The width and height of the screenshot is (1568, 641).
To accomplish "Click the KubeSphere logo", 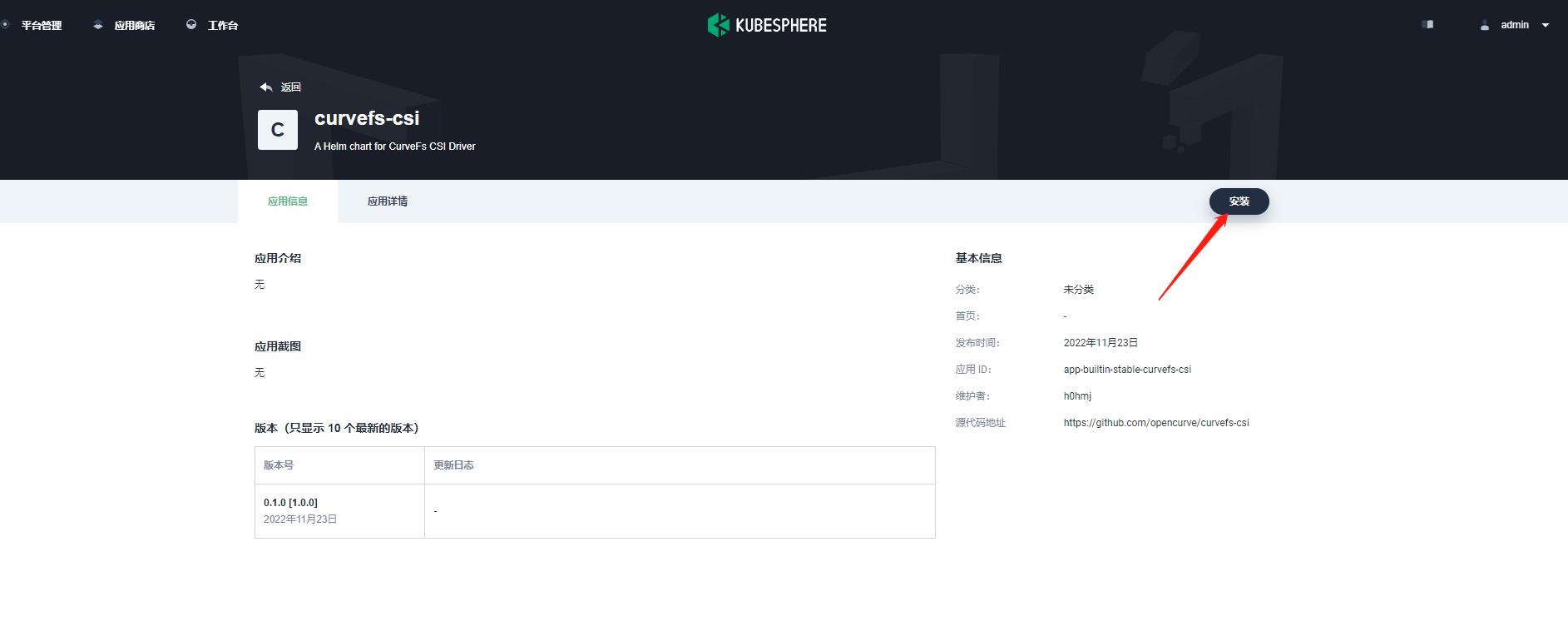I will 767,25.
